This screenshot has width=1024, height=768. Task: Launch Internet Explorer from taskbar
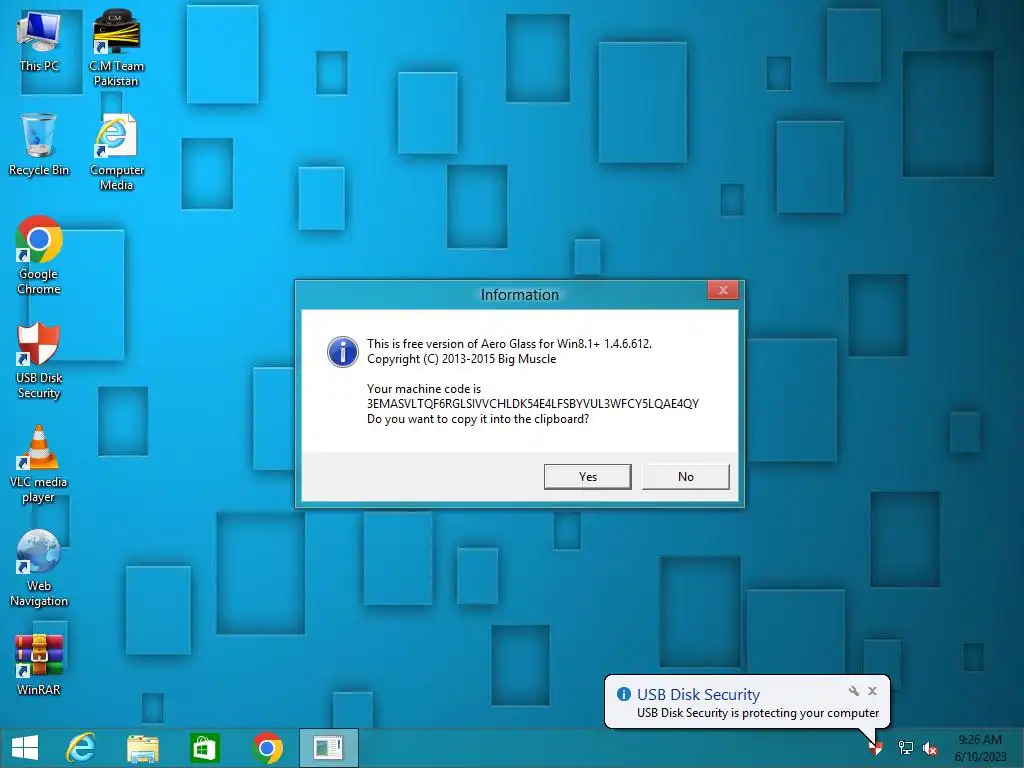[x=80, y=748]
